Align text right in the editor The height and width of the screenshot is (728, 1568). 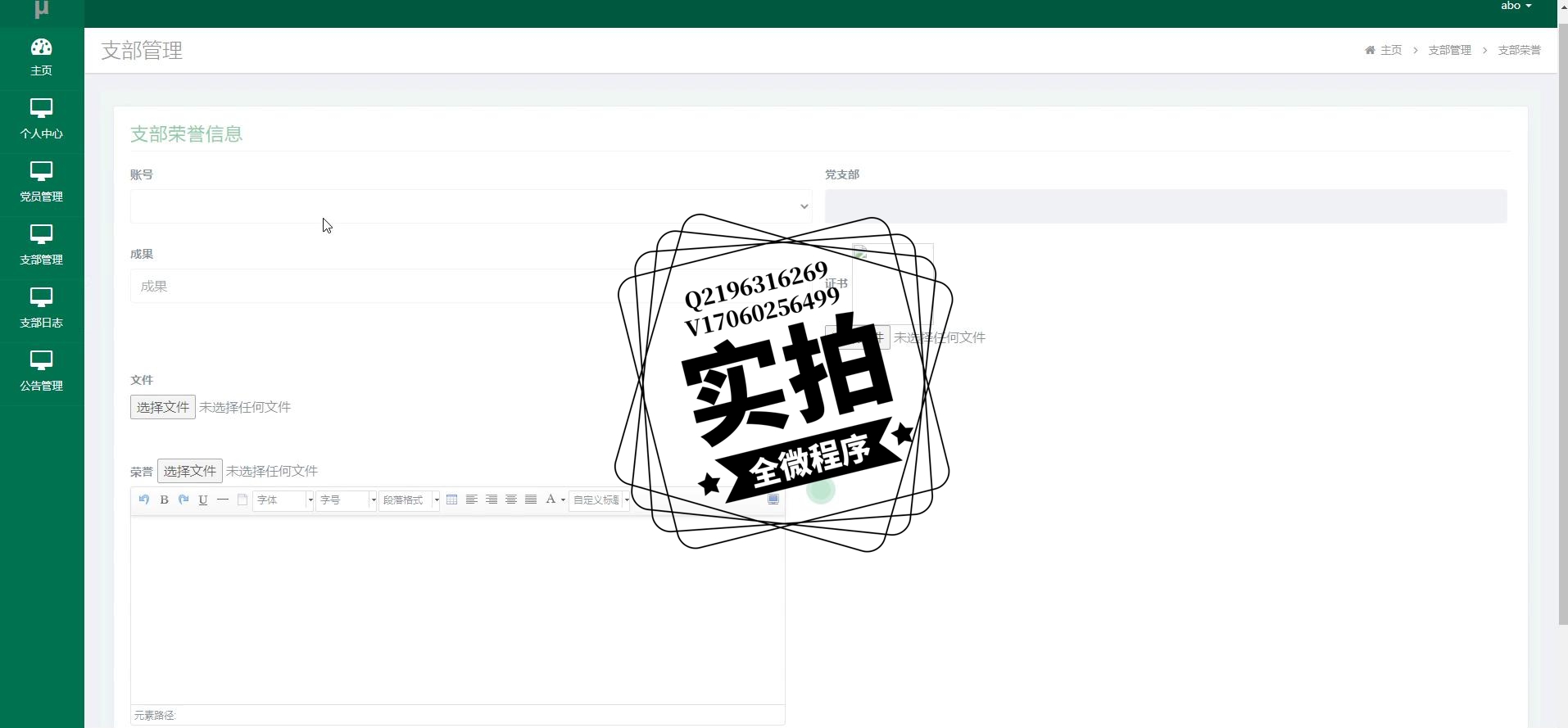[492, 500]
